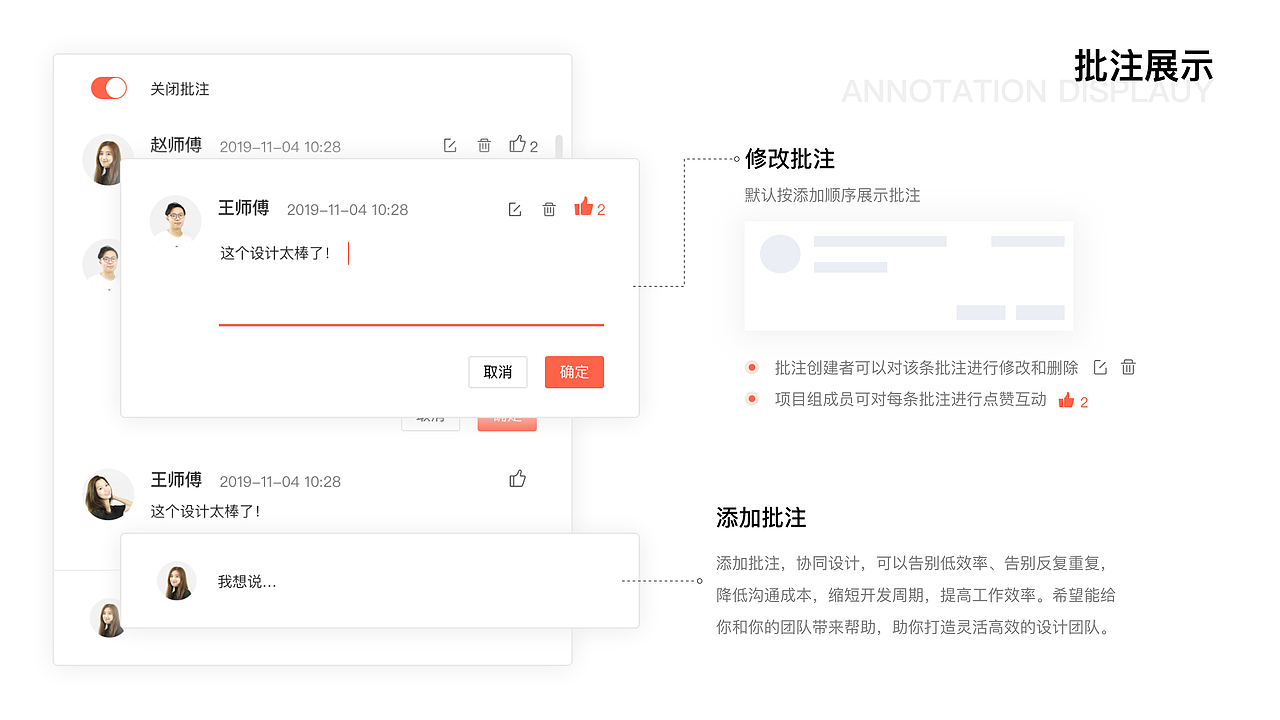Image resolution: width=1280 pixels, height=720 pixels.
Task: Click the delete icon in 王师傅's dialog
Action: pos(549,209)
